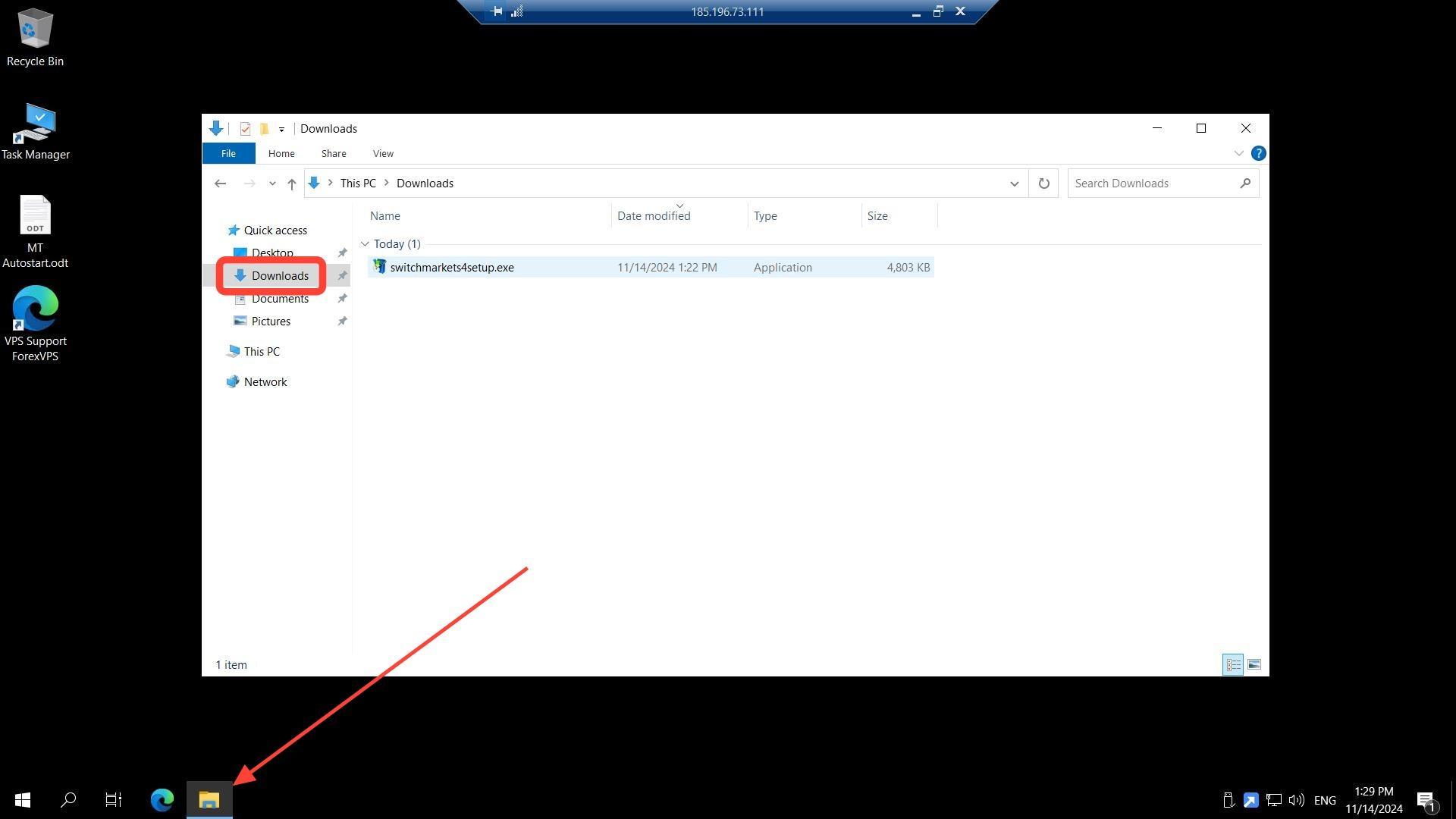
Task: Click the Windows Start button
Action: (x=23, y=799)
